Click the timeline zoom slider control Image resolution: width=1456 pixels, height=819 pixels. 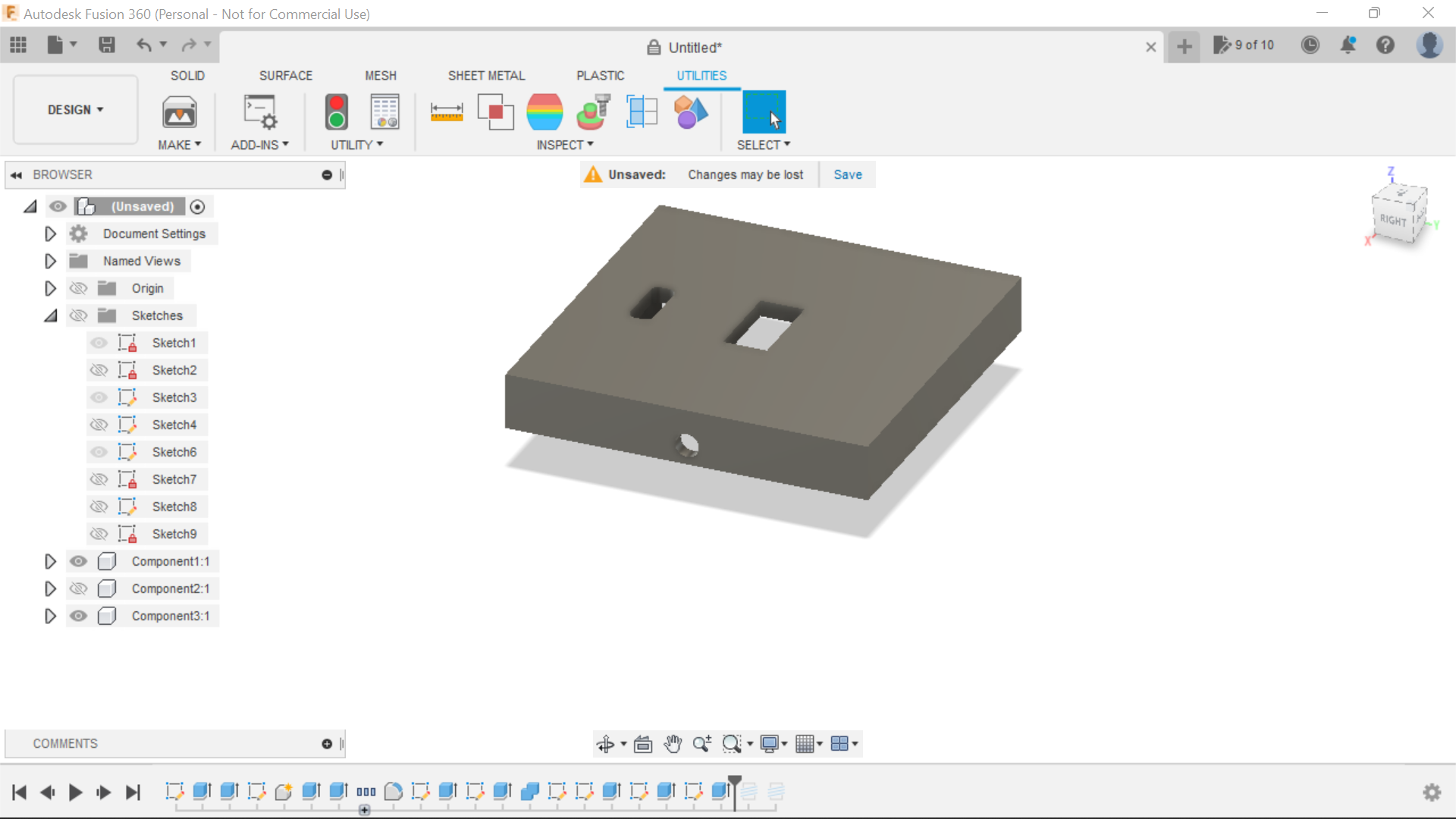click(365, 810)
